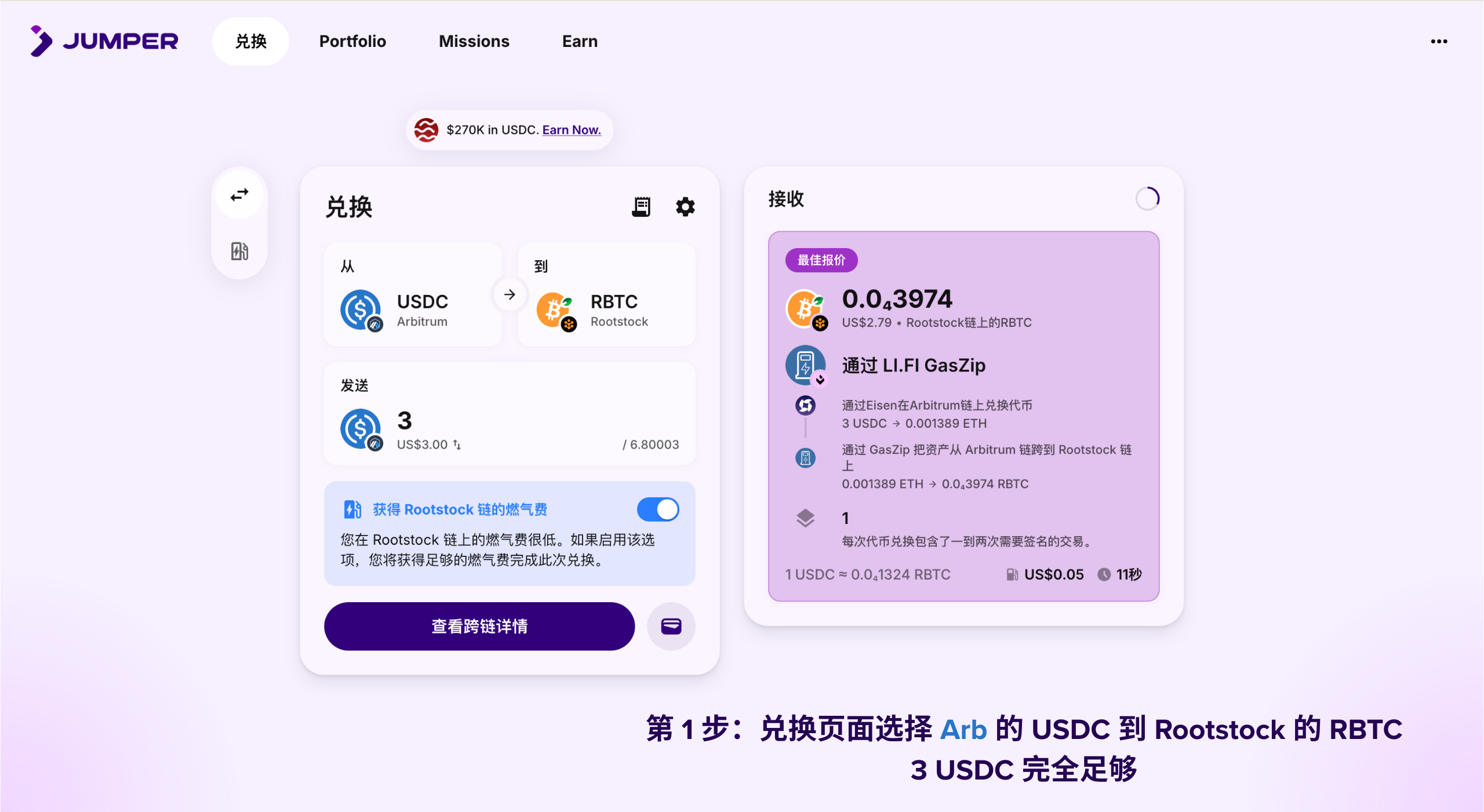Go to the Earn tab
Screen dimensions: 1484x812
click(x=580, y=41)
